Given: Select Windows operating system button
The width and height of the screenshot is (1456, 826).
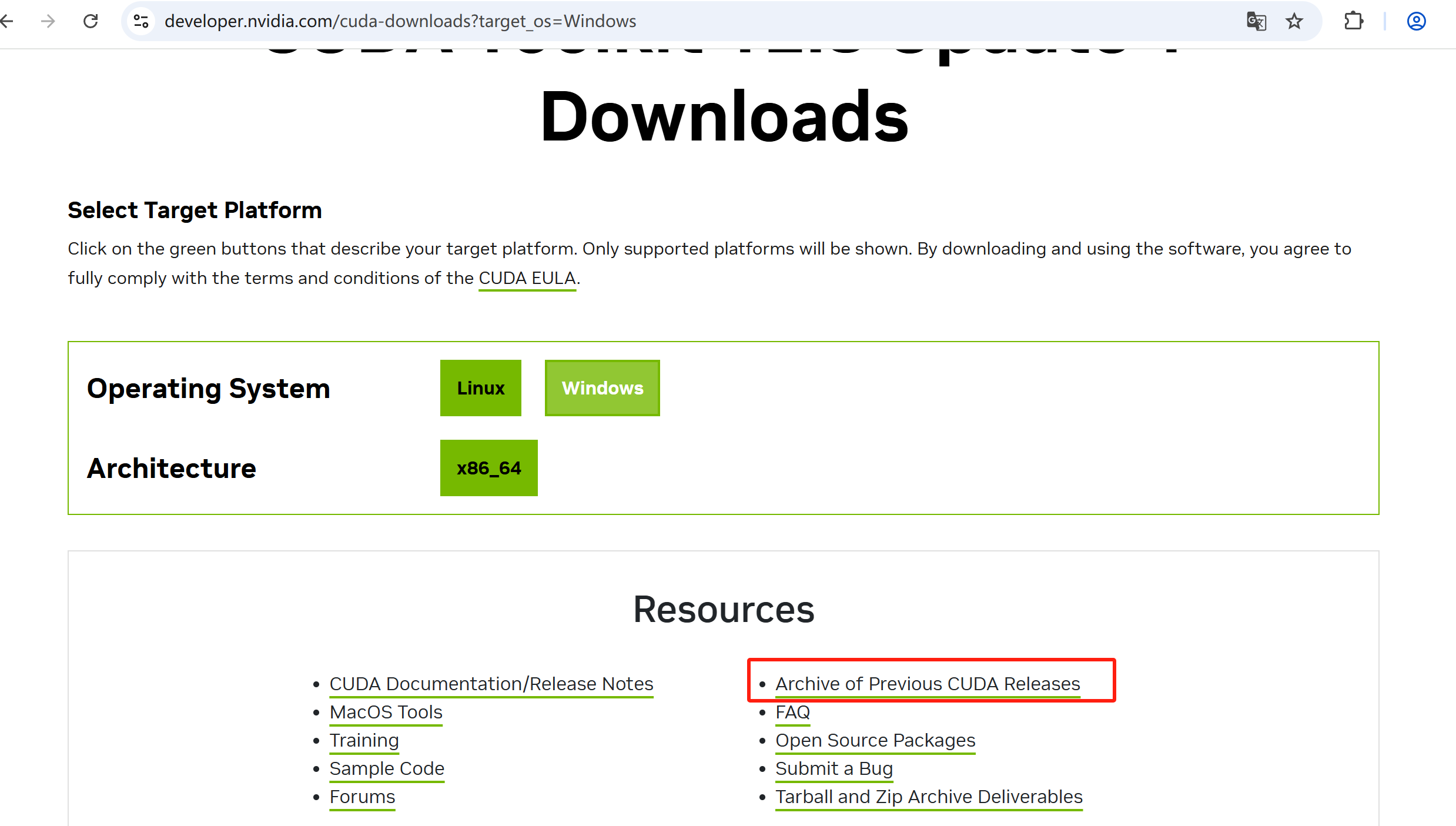Looking at the screenshot, I should point(602,388).
